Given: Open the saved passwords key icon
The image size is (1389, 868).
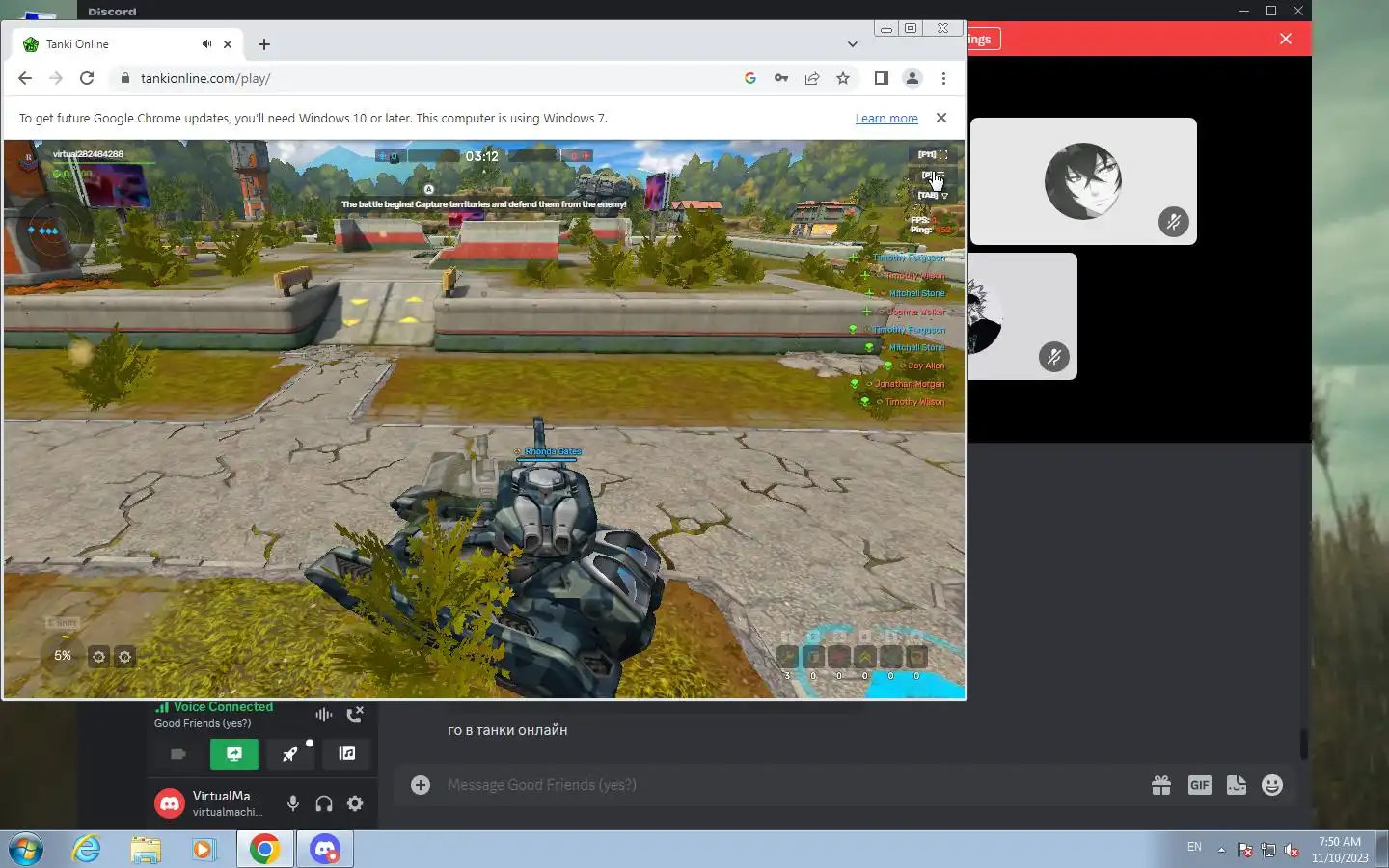Looking at the screenshot, I should (x=781, y=78).
